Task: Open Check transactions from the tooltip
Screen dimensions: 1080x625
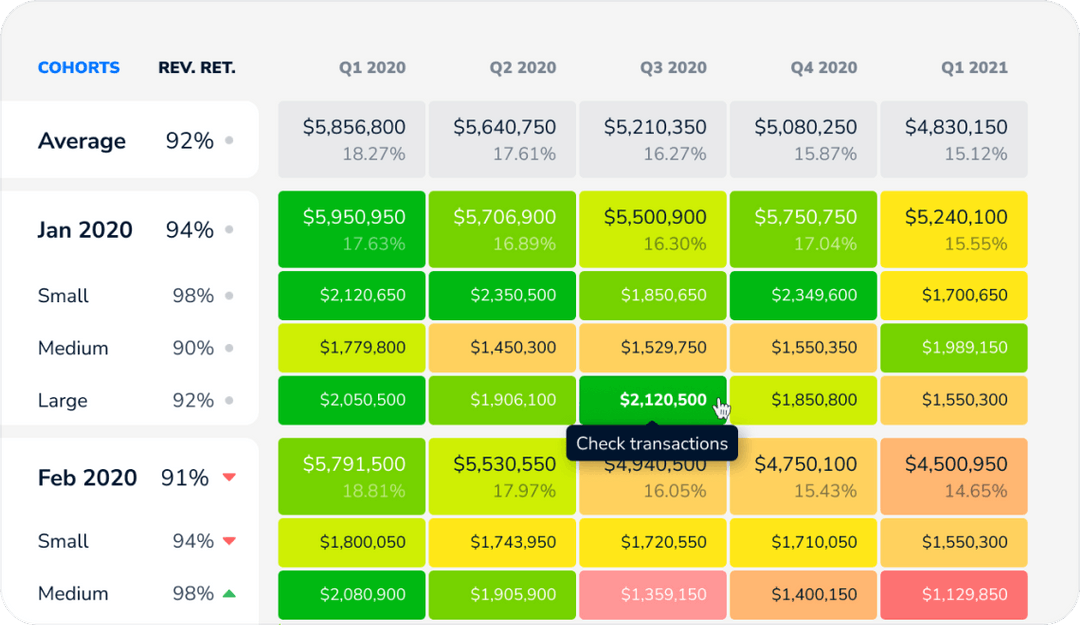Action: [x=652, y=443]
